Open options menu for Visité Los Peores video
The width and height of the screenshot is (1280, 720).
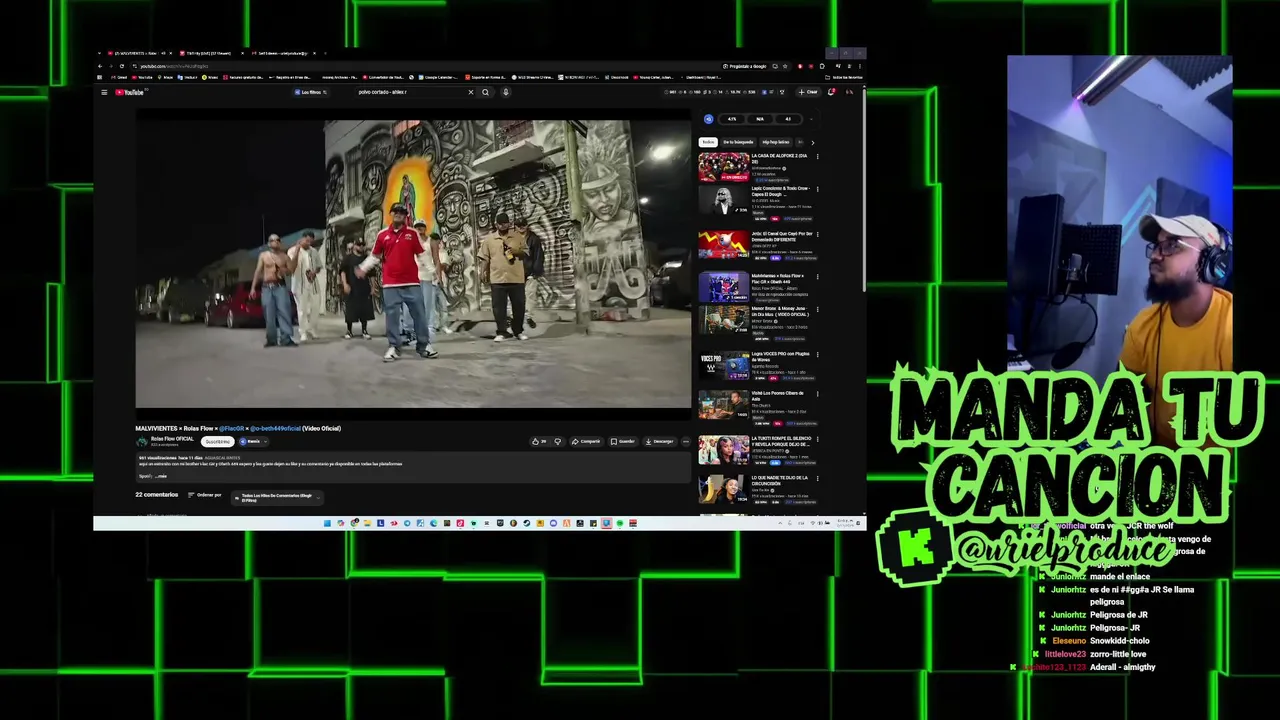click(817, 394)
